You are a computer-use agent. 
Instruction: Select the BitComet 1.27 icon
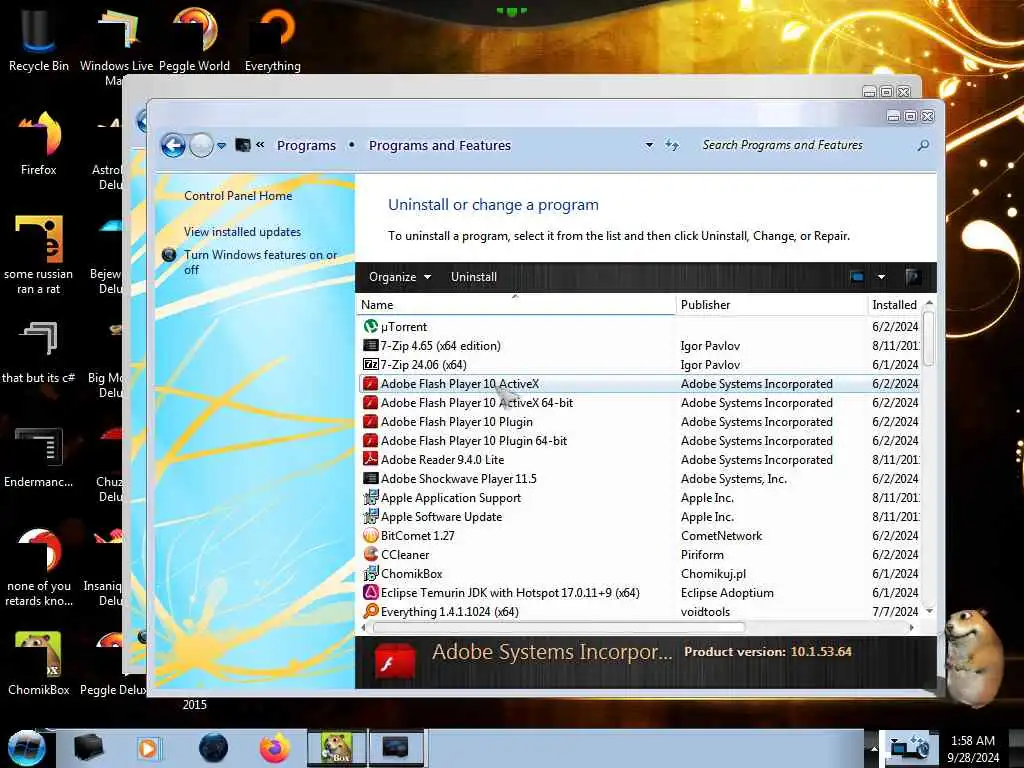pos(370,536)
